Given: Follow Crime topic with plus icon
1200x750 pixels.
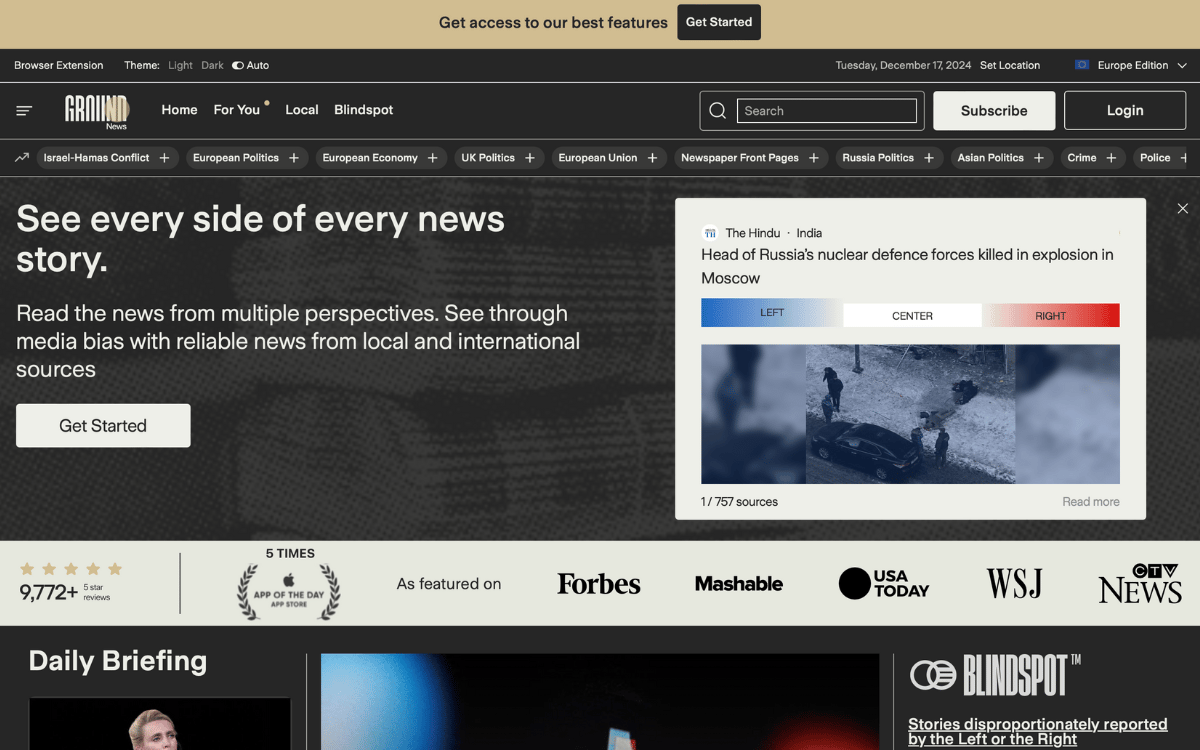Looking at the screenshot, I should pos(1111,158).
